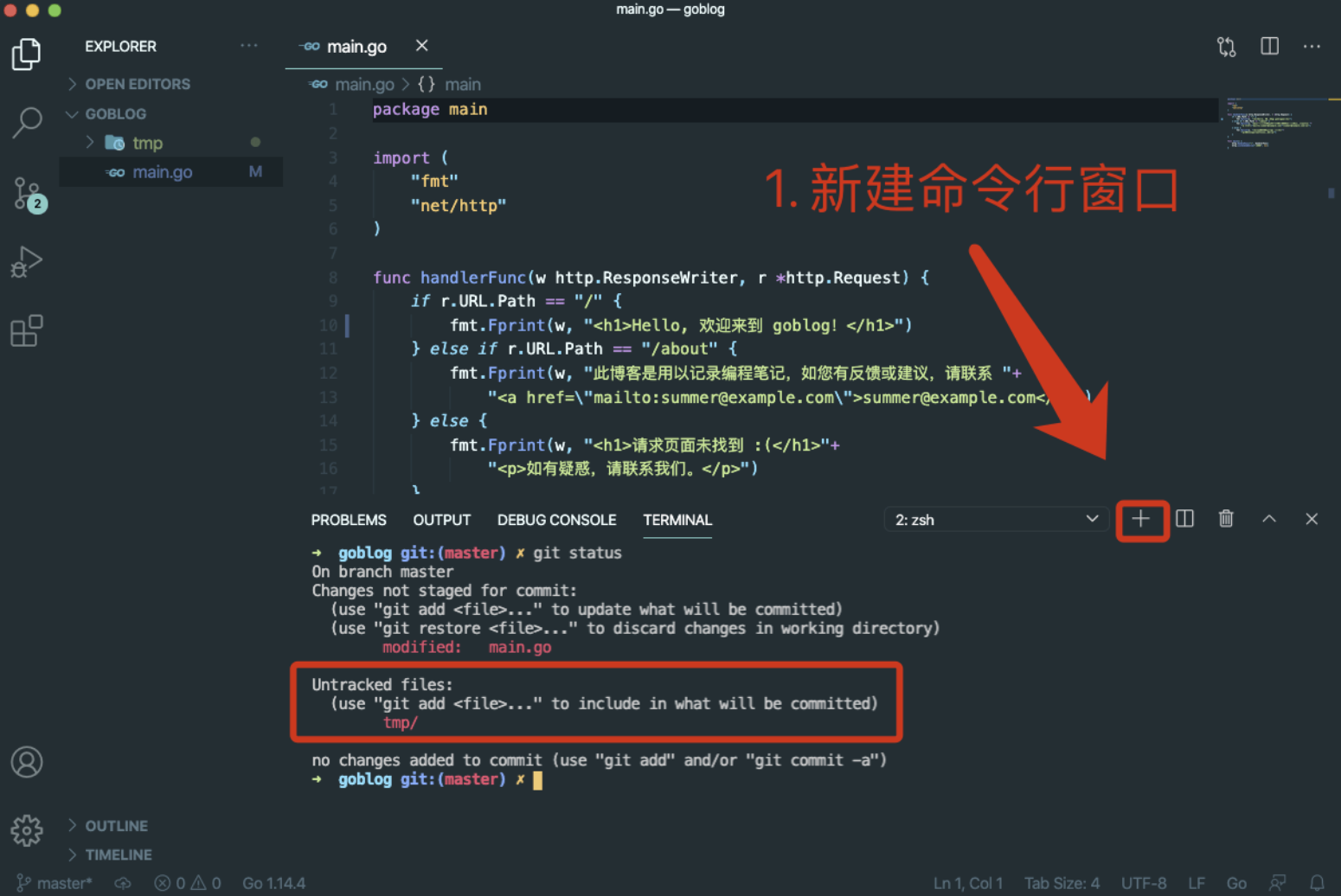Open Accounts icon in activity bar

tap(27, 762)
